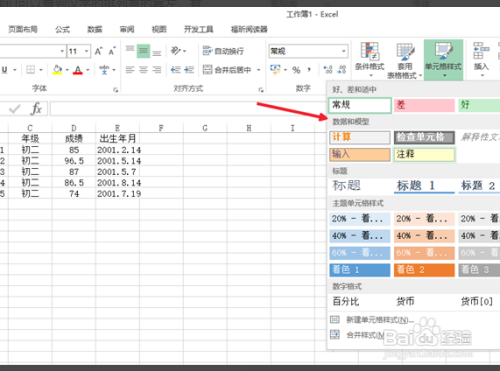Select column D header

(74, 128)
